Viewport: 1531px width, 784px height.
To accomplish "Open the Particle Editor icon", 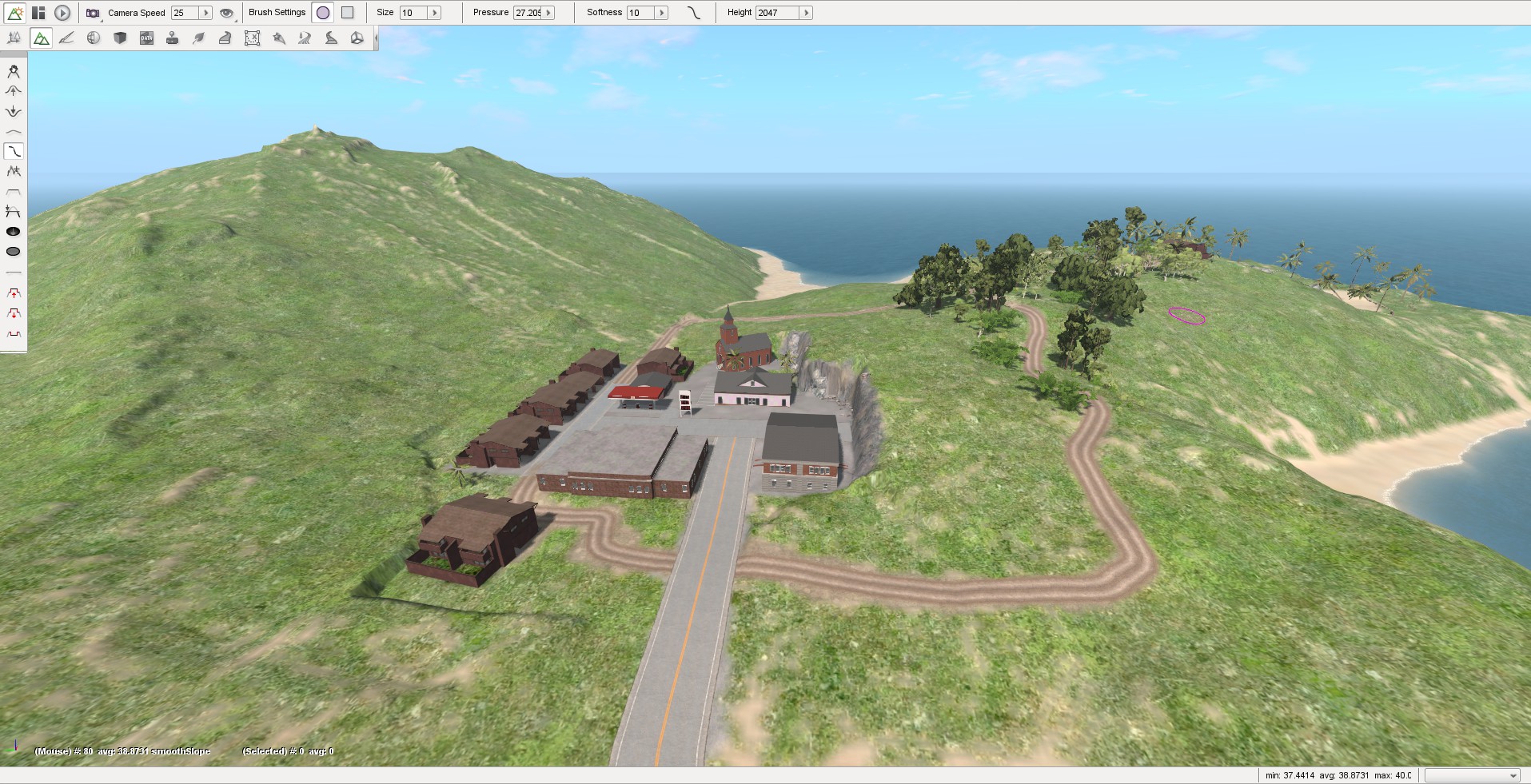I will pyautogui.click(x=278, y=38).
